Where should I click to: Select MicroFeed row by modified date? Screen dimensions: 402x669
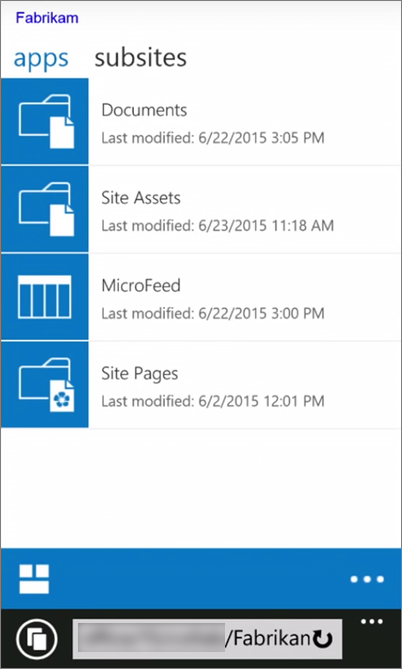point(213,314)
